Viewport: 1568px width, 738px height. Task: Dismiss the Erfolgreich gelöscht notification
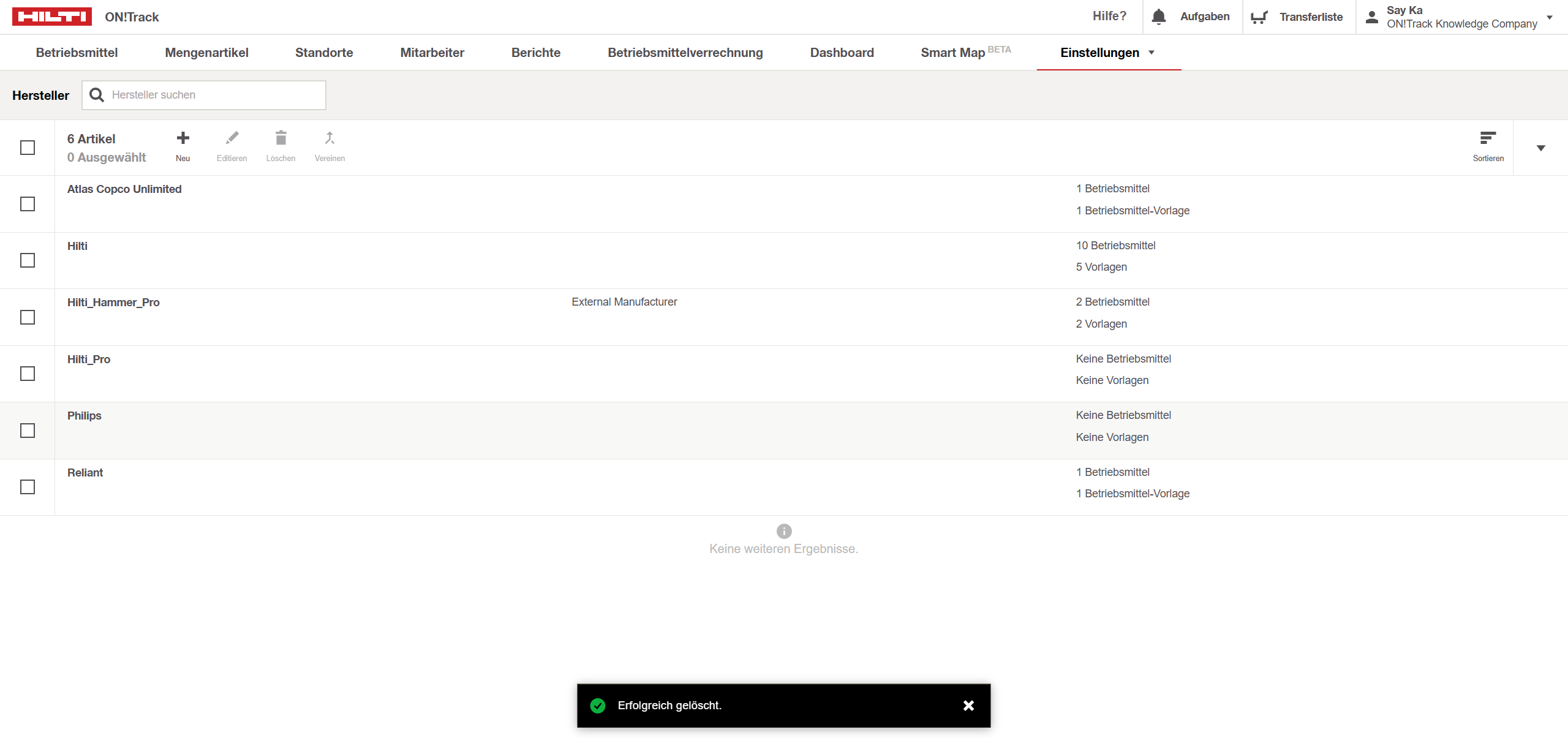(968, 706)
